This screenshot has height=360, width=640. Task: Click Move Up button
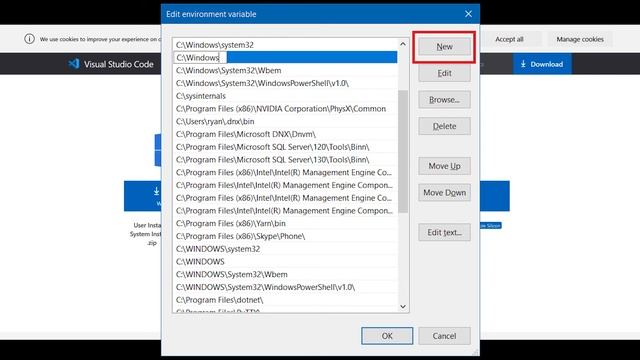point(444,166)
